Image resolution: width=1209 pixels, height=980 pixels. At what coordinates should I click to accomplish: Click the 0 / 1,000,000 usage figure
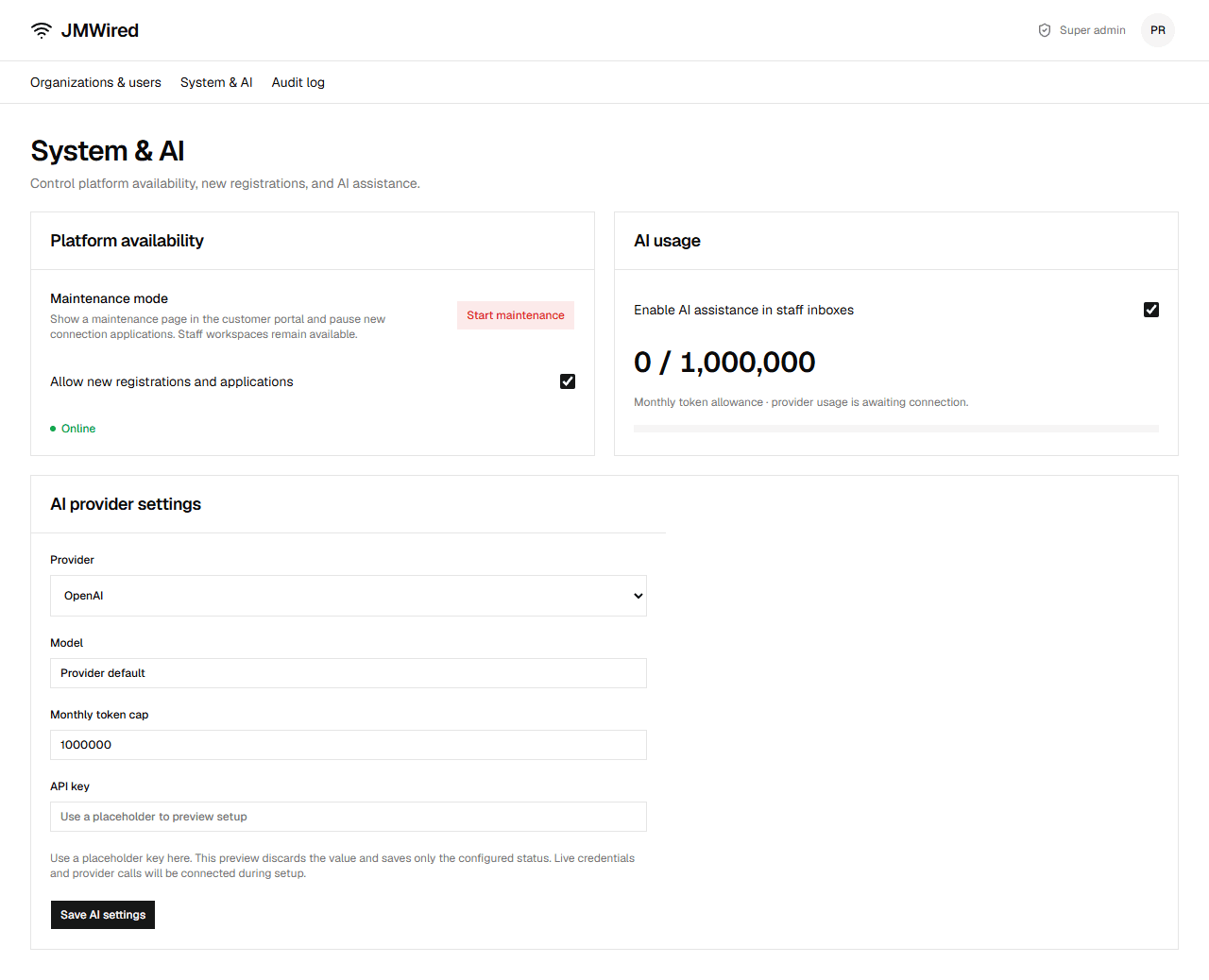pyautogui.click(x=724, y=362)
